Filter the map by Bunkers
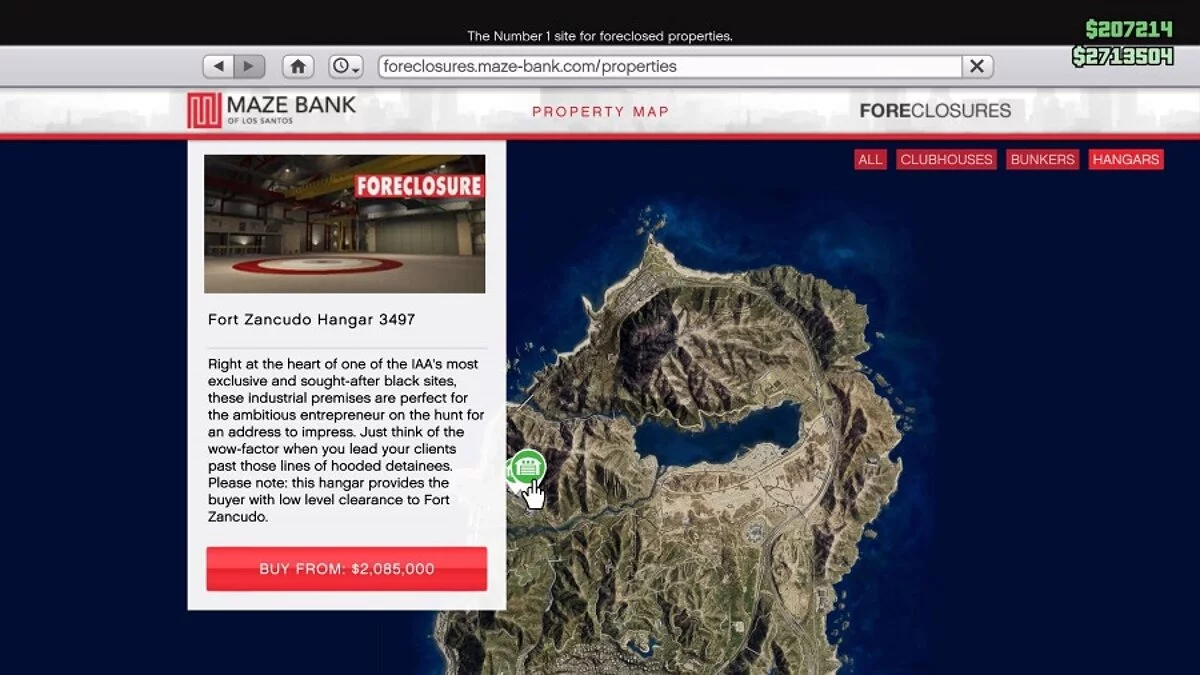This screenshot has width=1200, height=675. [x=1042, y=160]
